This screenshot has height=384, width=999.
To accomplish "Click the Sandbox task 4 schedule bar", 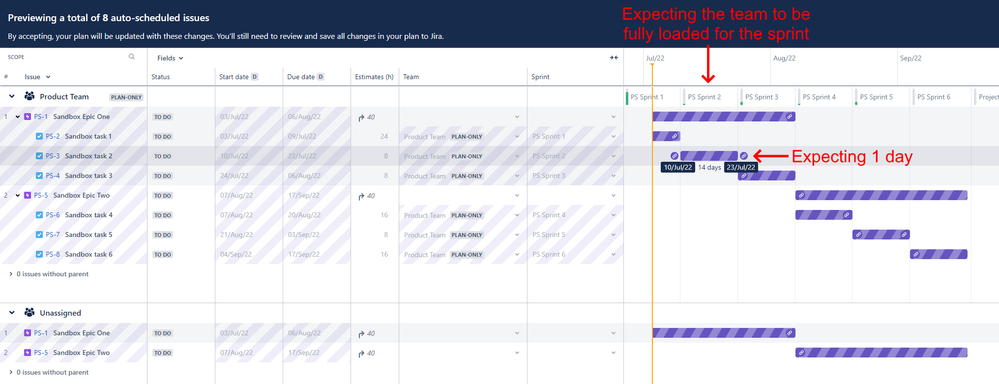I will (824, 215).
